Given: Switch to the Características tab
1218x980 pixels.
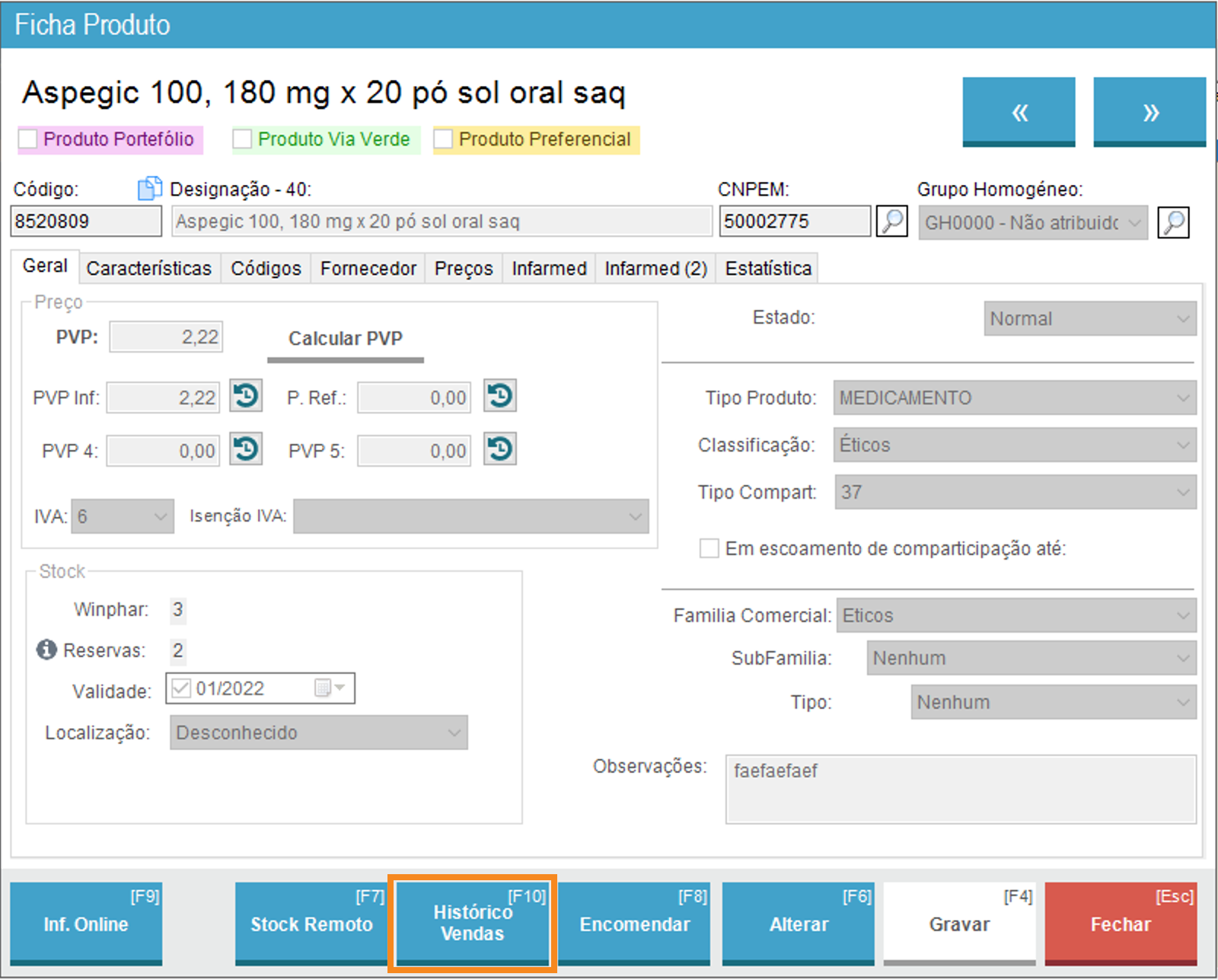Looking at the screenshot, I should (x=149, y=268).
